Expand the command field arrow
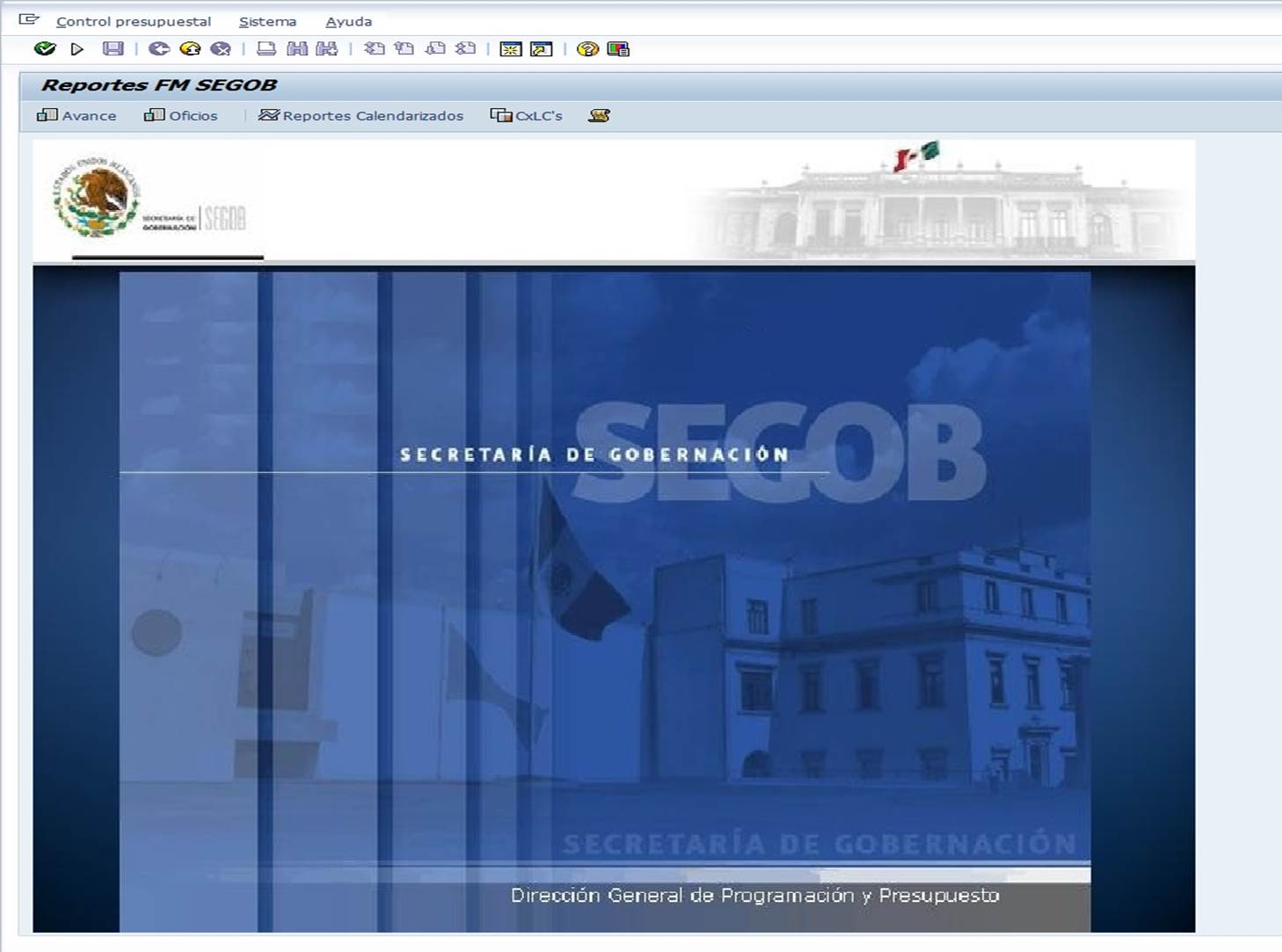Image resolution: width=1282 pixels, height=952 pixels. (x=77, y=49)
